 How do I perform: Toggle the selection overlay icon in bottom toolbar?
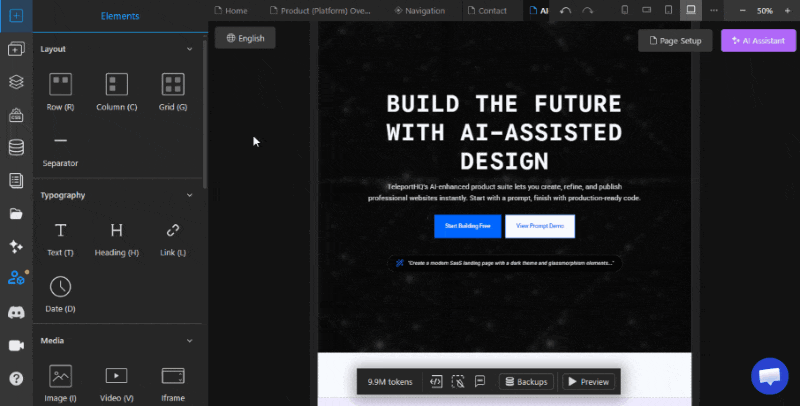458,381
